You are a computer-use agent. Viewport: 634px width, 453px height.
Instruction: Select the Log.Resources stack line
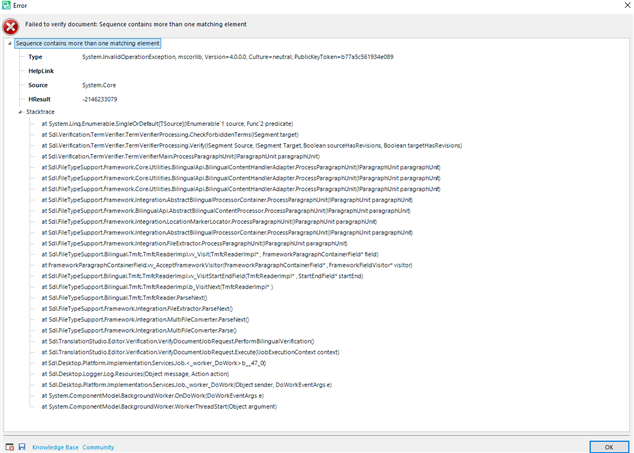click(135, 374)
